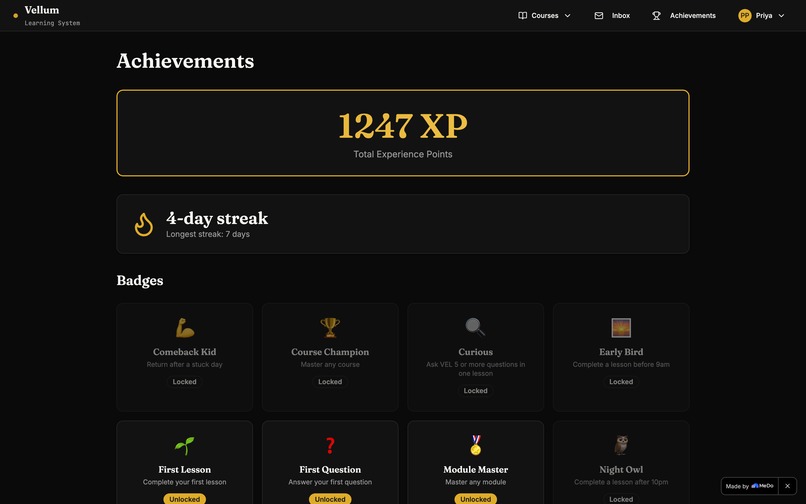Click the Made by MeDo badge
Screen dimensions: 806x504
pyautogui.click(x=749, y=486)
